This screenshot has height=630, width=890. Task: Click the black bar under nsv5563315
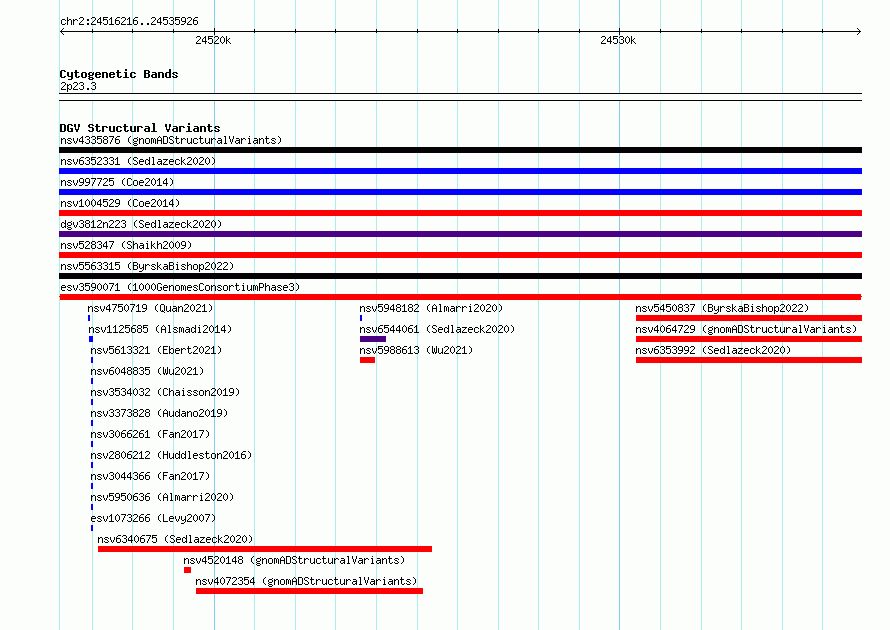(460, 276)
